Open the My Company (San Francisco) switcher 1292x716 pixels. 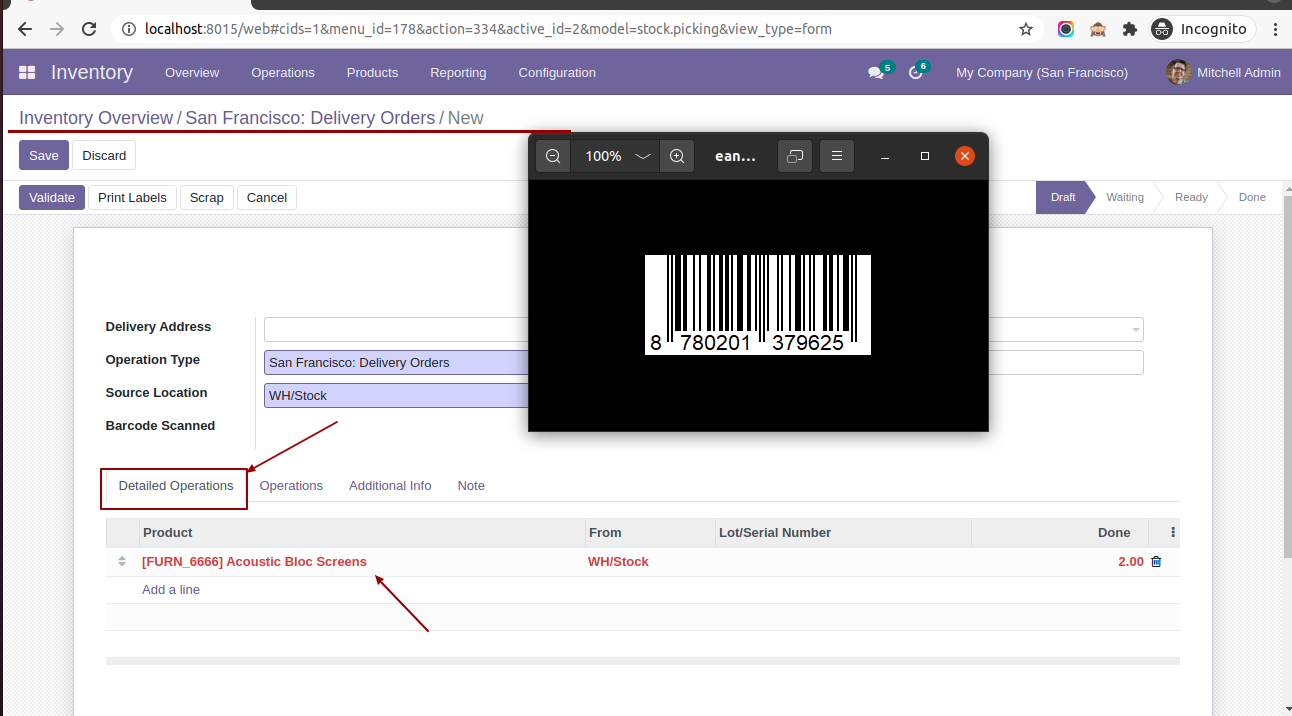1042,72
